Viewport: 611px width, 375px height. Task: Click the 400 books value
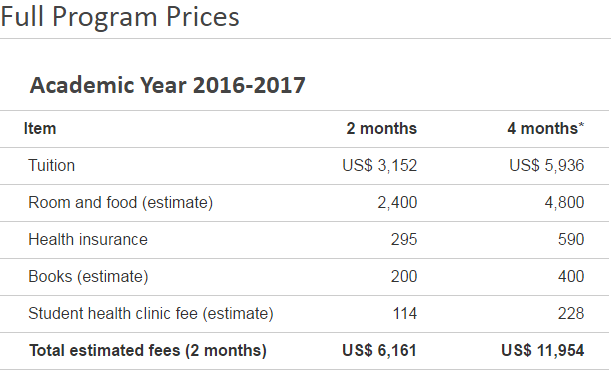[x=571, y=277]
